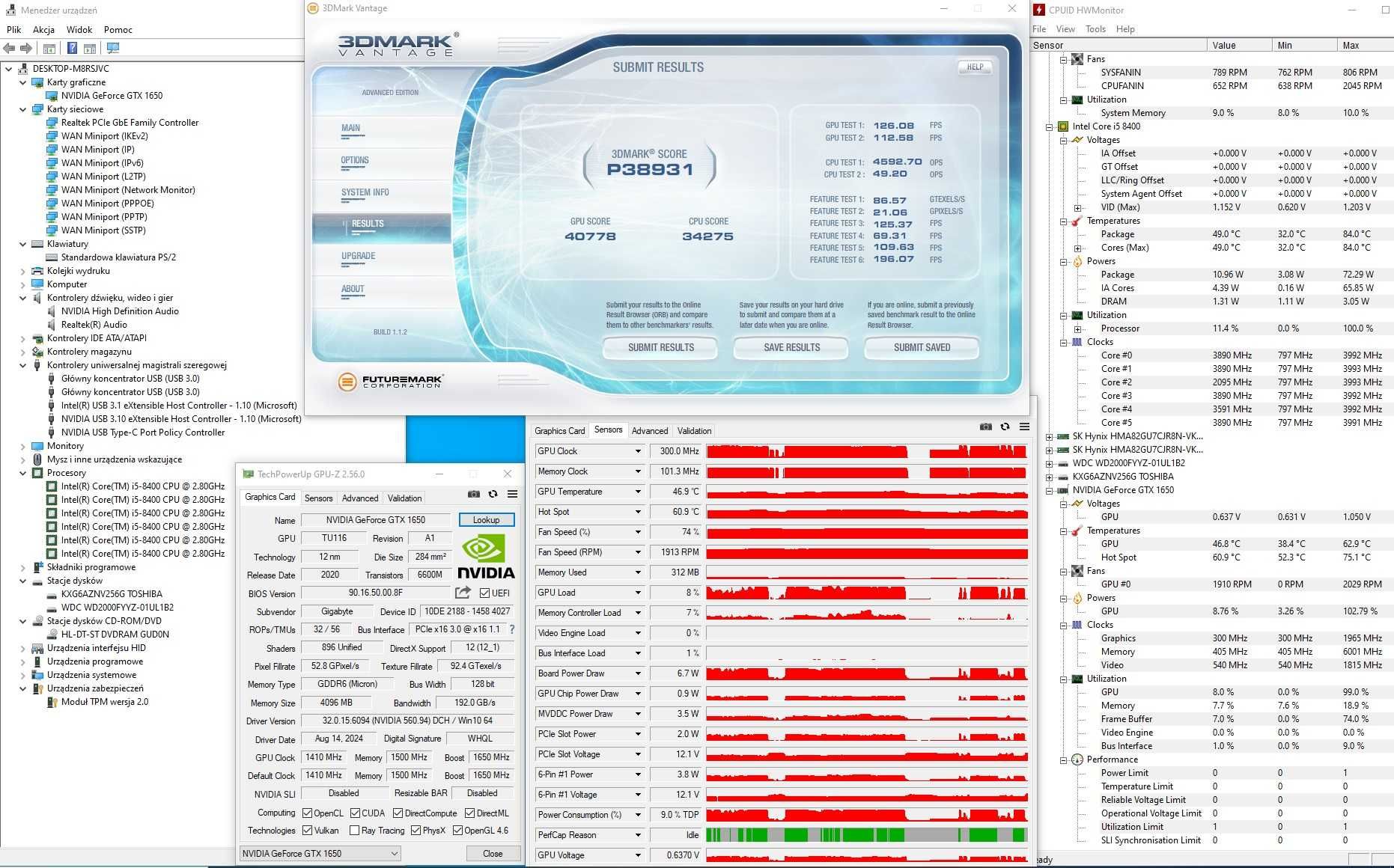Image resolution: width=1394 pixels, height=868 pixels.
Task: Click the Fan Speed (RPM) red sensor graph
Action: click(x=866, y=552)
